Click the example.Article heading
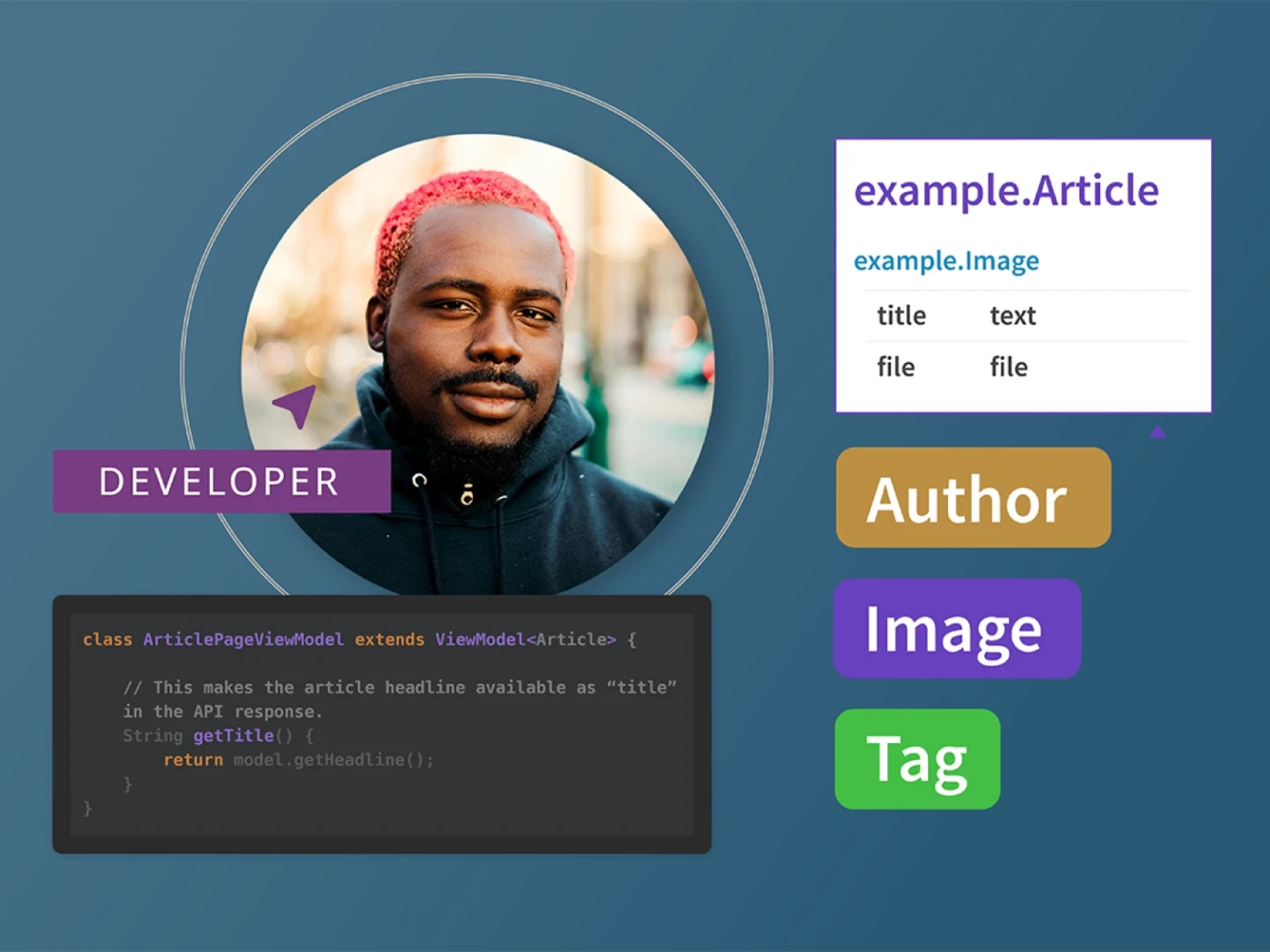This screenshot has height=952, width=1270. tap(1005, 190)
